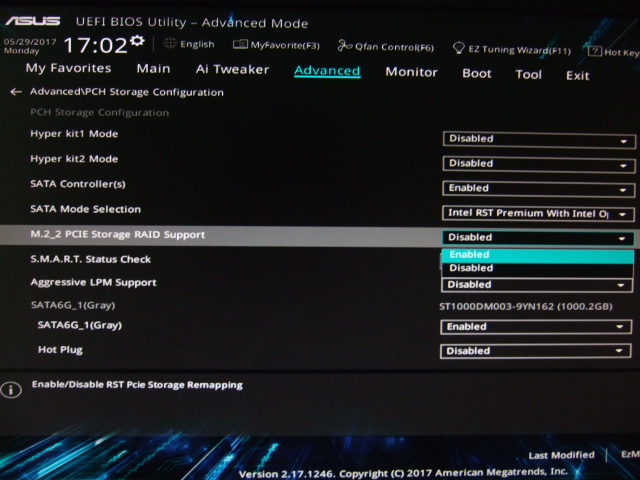
Task: Go to the Tool tab
Action: pyautogui.click(x=528, y=75)
